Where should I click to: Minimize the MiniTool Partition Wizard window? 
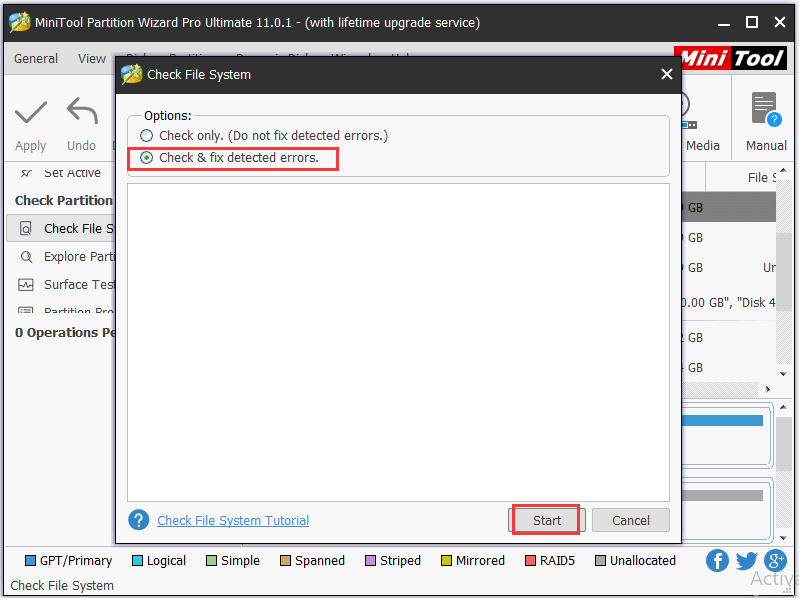(724, 23)
